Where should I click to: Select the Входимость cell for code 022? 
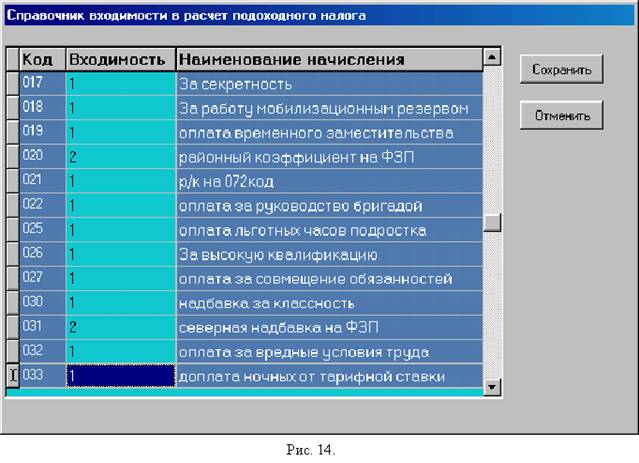click(x=121, y=205)
